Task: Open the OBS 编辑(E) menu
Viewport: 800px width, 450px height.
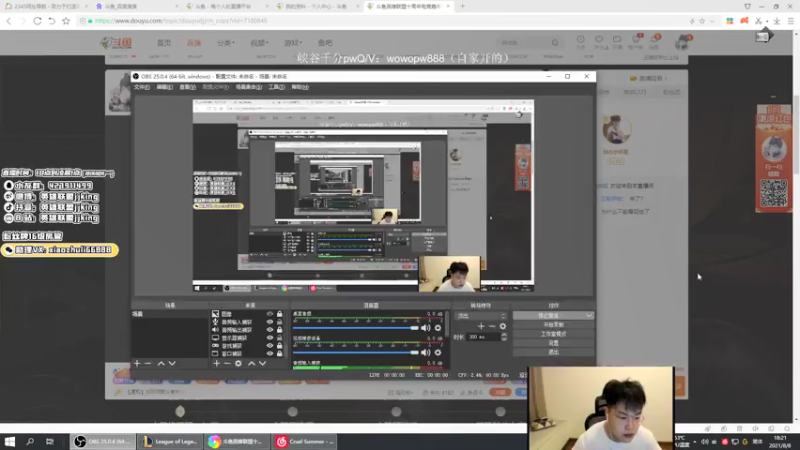Action: tap(164, 87)
